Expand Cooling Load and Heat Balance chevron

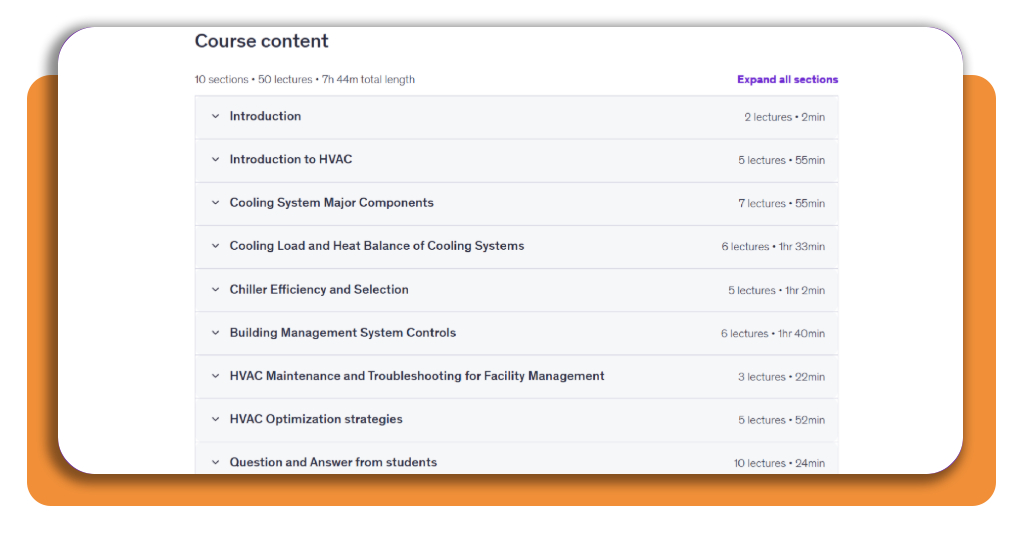[216, 246]
